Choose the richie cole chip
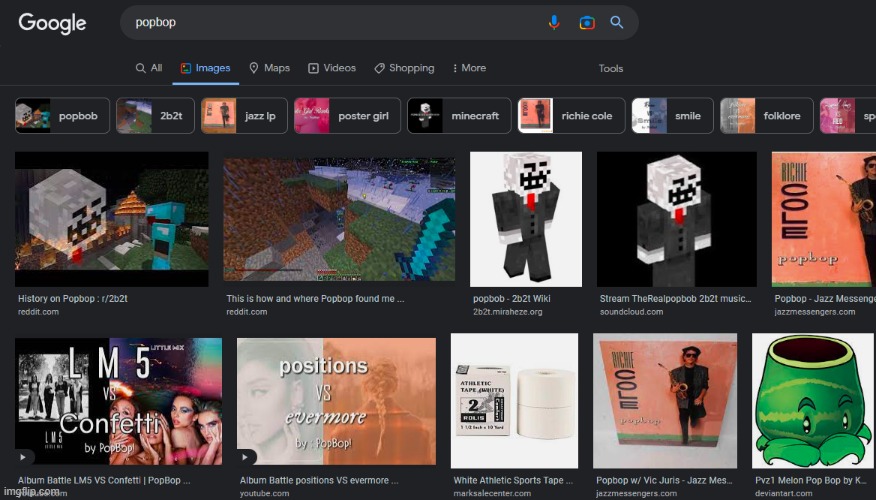 (x=571, y=116)
